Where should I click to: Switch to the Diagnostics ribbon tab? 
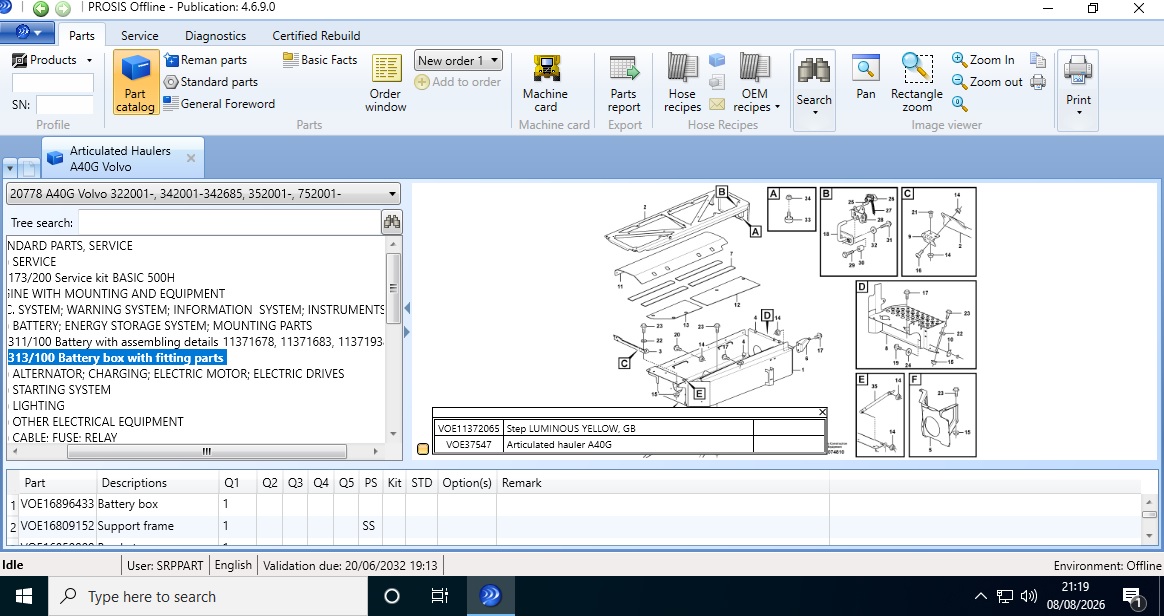(215, 36)
